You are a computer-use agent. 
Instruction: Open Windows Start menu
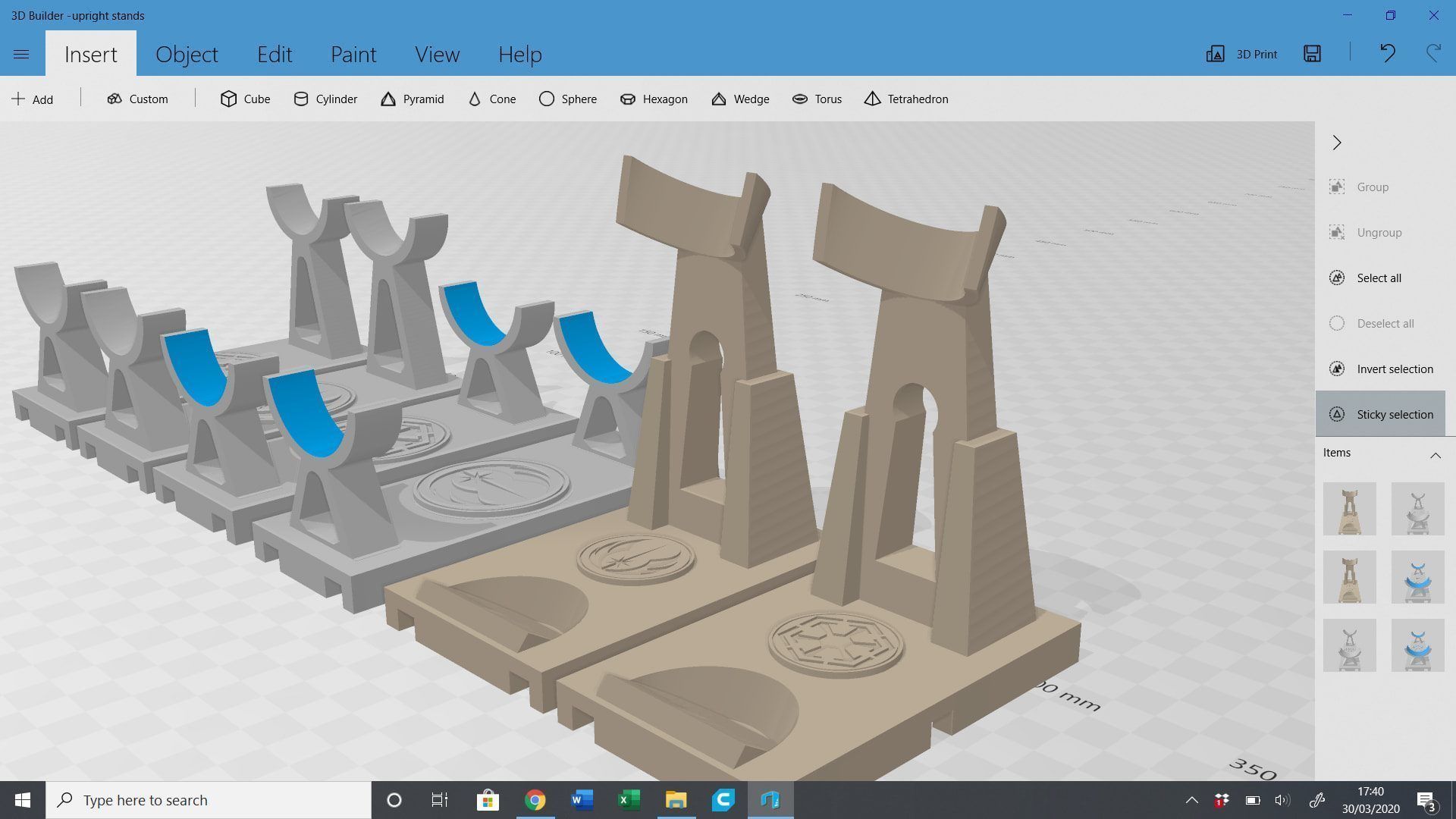23,800
